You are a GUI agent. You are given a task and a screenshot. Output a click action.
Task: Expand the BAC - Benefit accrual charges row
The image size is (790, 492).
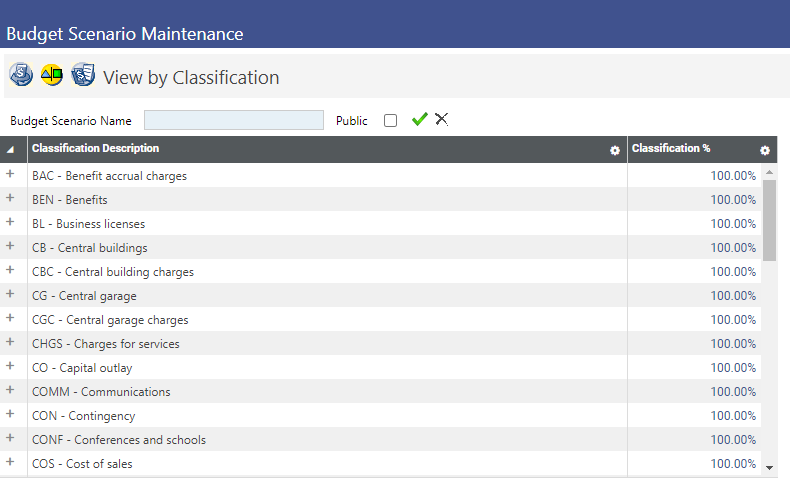point(11,174)
